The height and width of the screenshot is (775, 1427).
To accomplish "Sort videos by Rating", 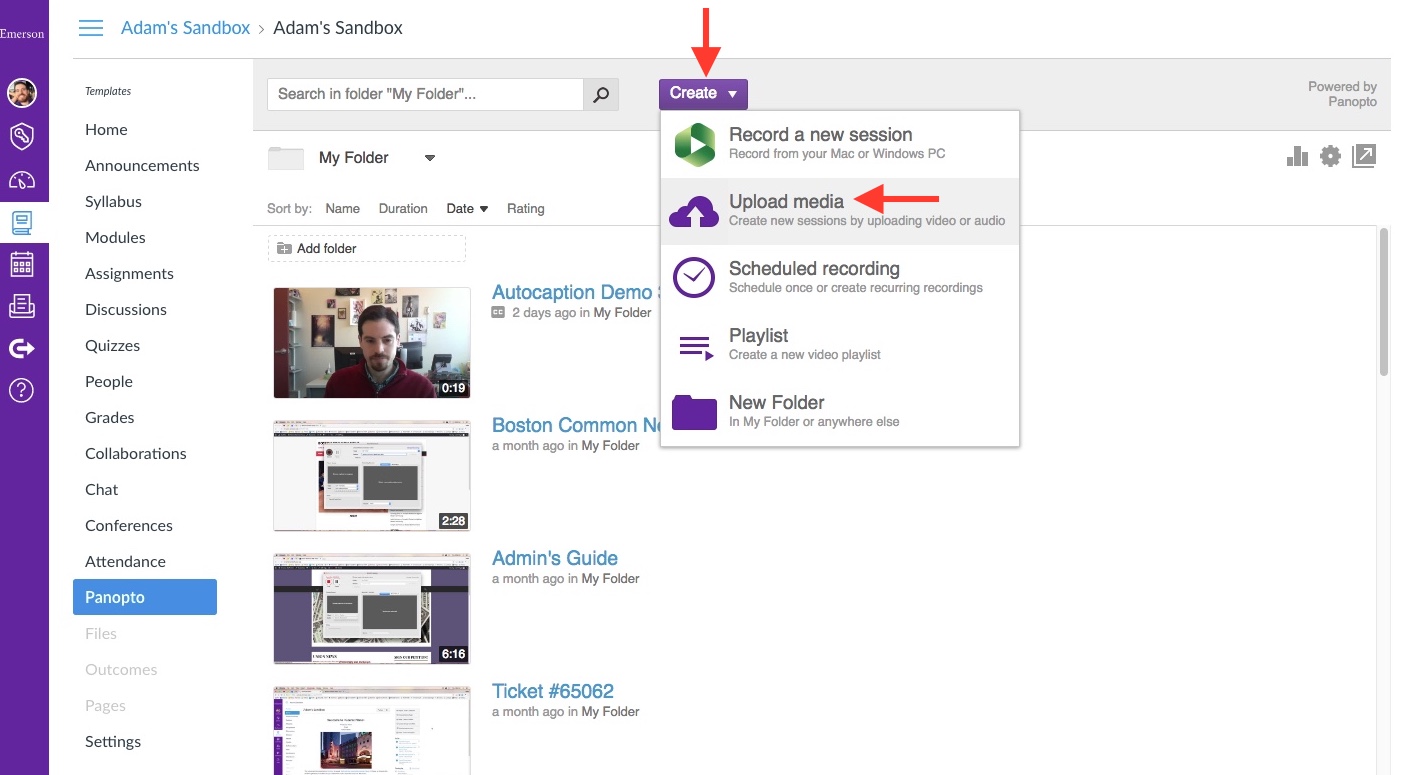I will [526, 209].
